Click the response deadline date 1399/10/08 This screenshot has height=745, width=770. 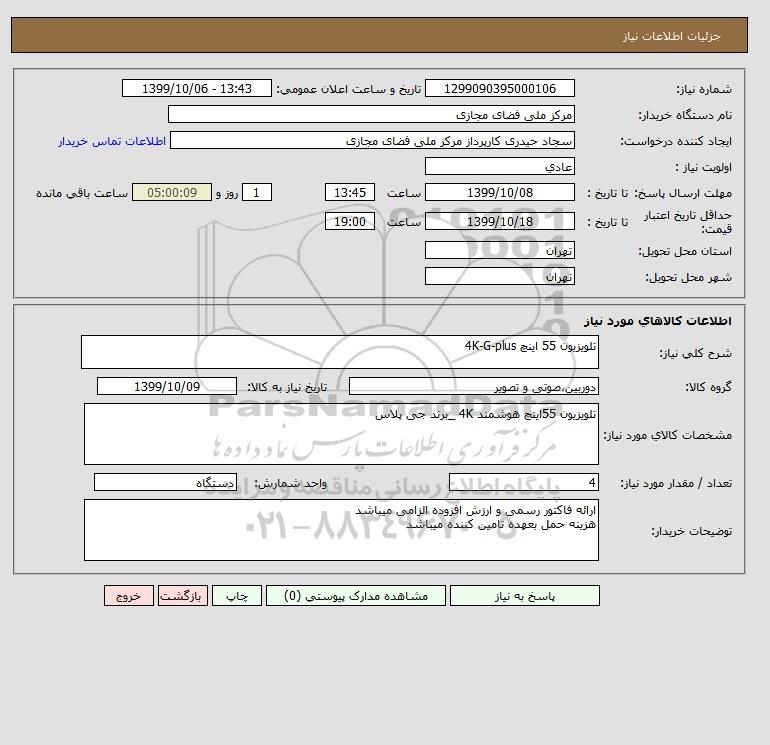499,193
